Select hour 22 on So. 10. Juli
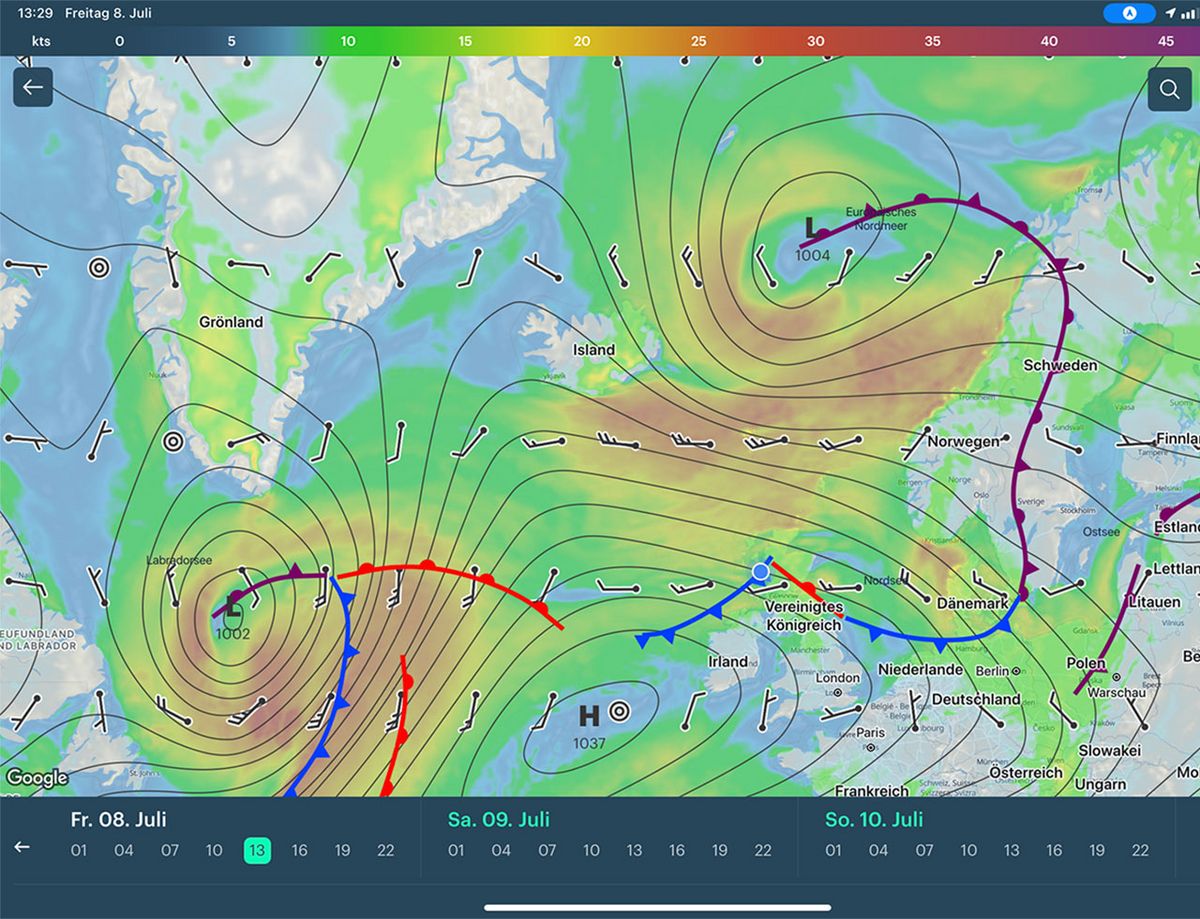The width and height of the screenshot is (1200, 919). pyautogui.click(x=1140, y=850)
